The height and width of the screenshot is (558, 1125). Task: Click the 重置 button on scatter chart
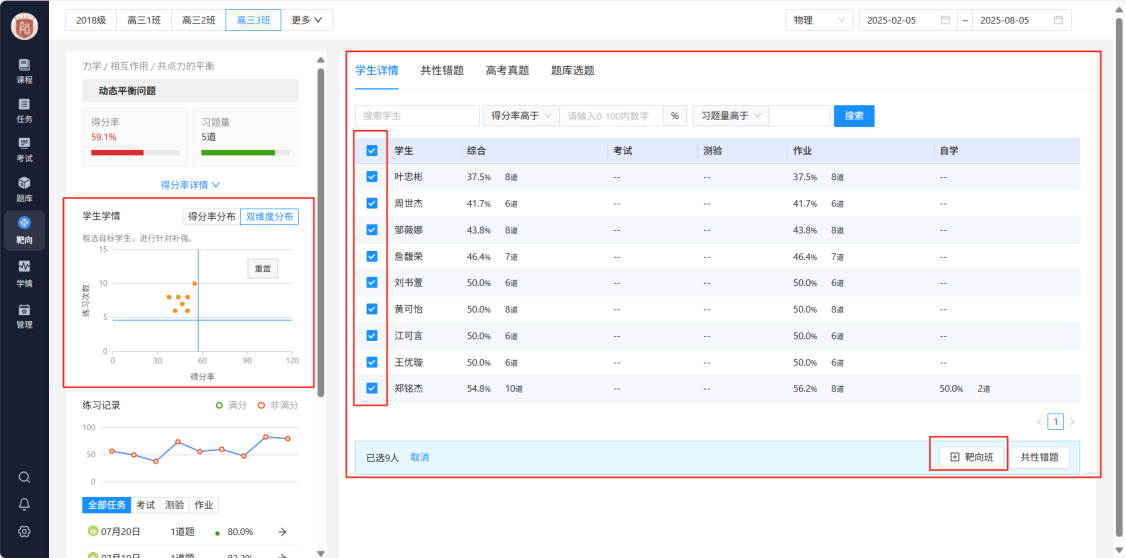coord(263,268)
